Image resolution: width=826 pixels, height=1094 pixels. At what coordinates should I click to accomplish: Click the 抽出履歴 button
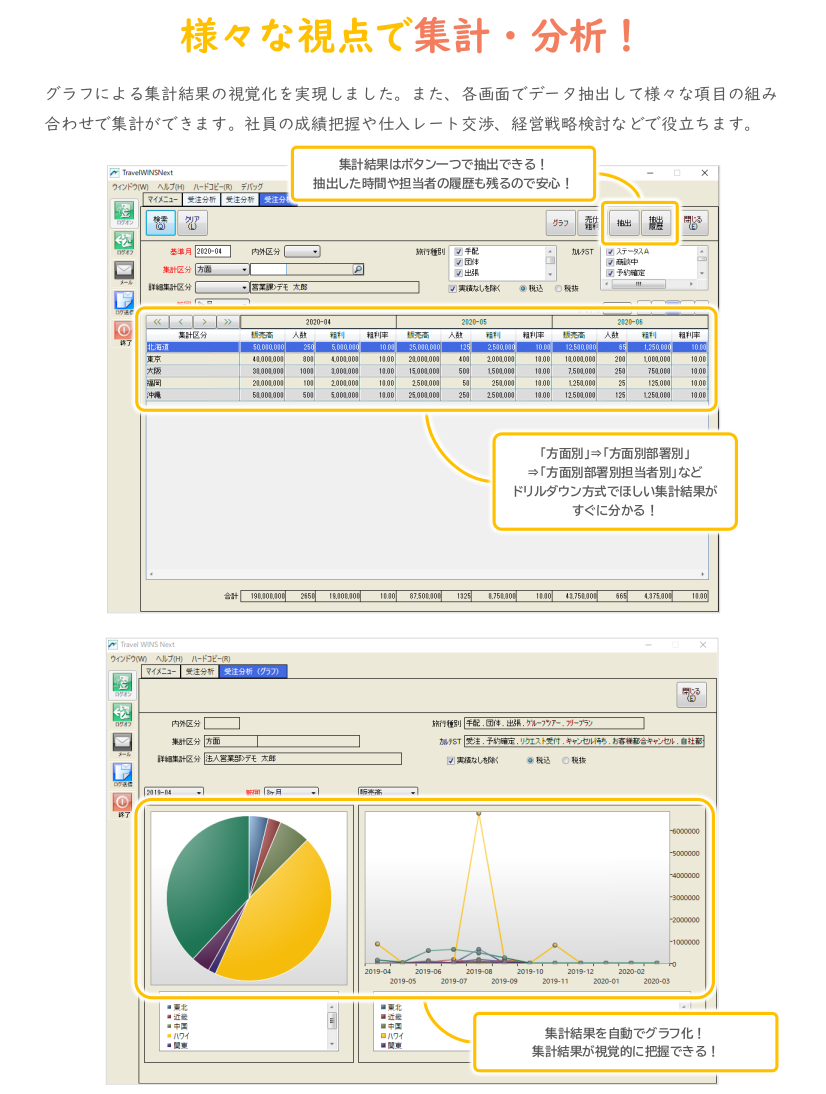click(656, 223)
